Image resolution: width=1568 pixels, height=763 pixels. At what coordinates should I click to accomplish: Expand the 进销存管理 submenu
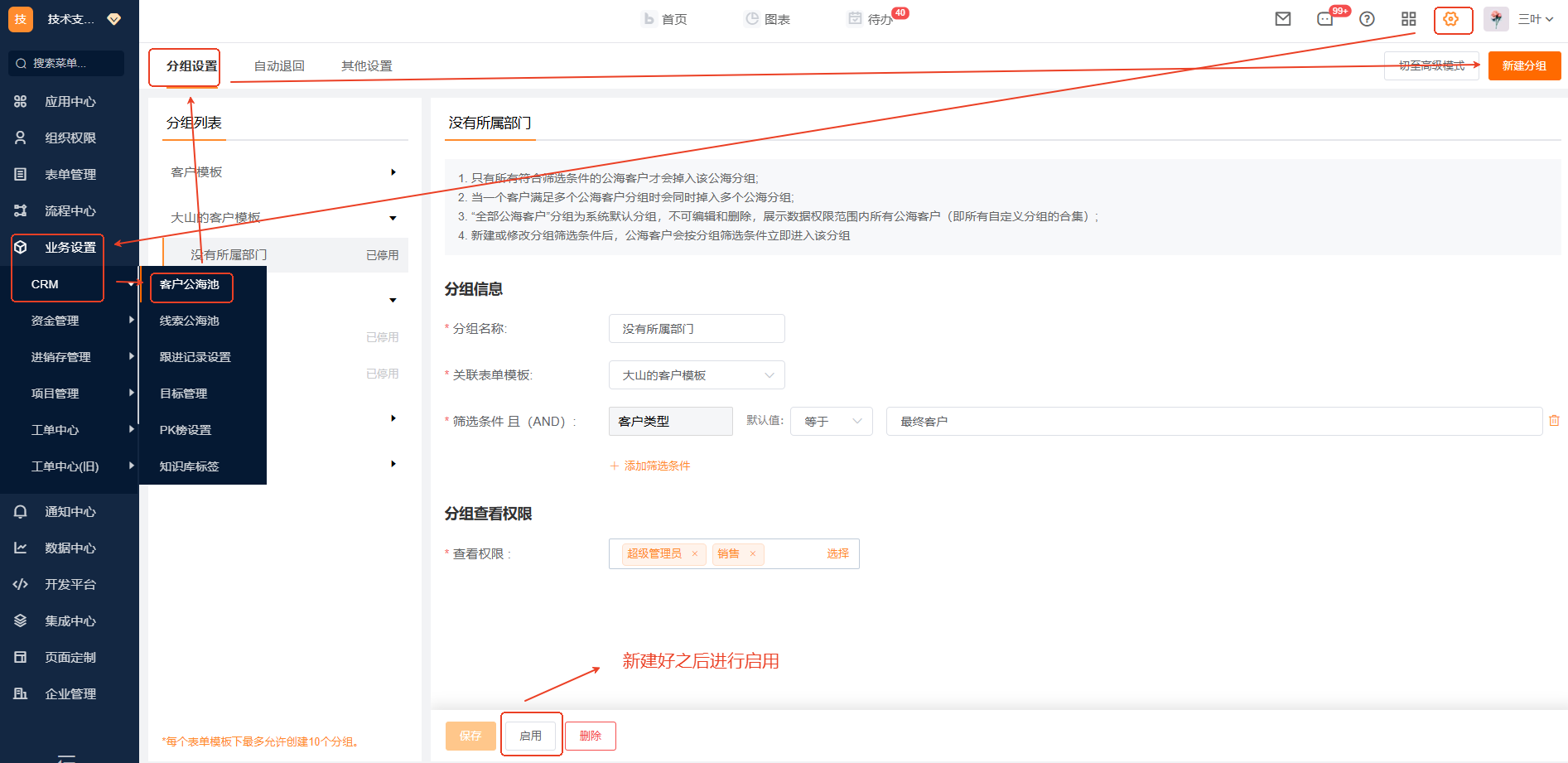(132, 356)
